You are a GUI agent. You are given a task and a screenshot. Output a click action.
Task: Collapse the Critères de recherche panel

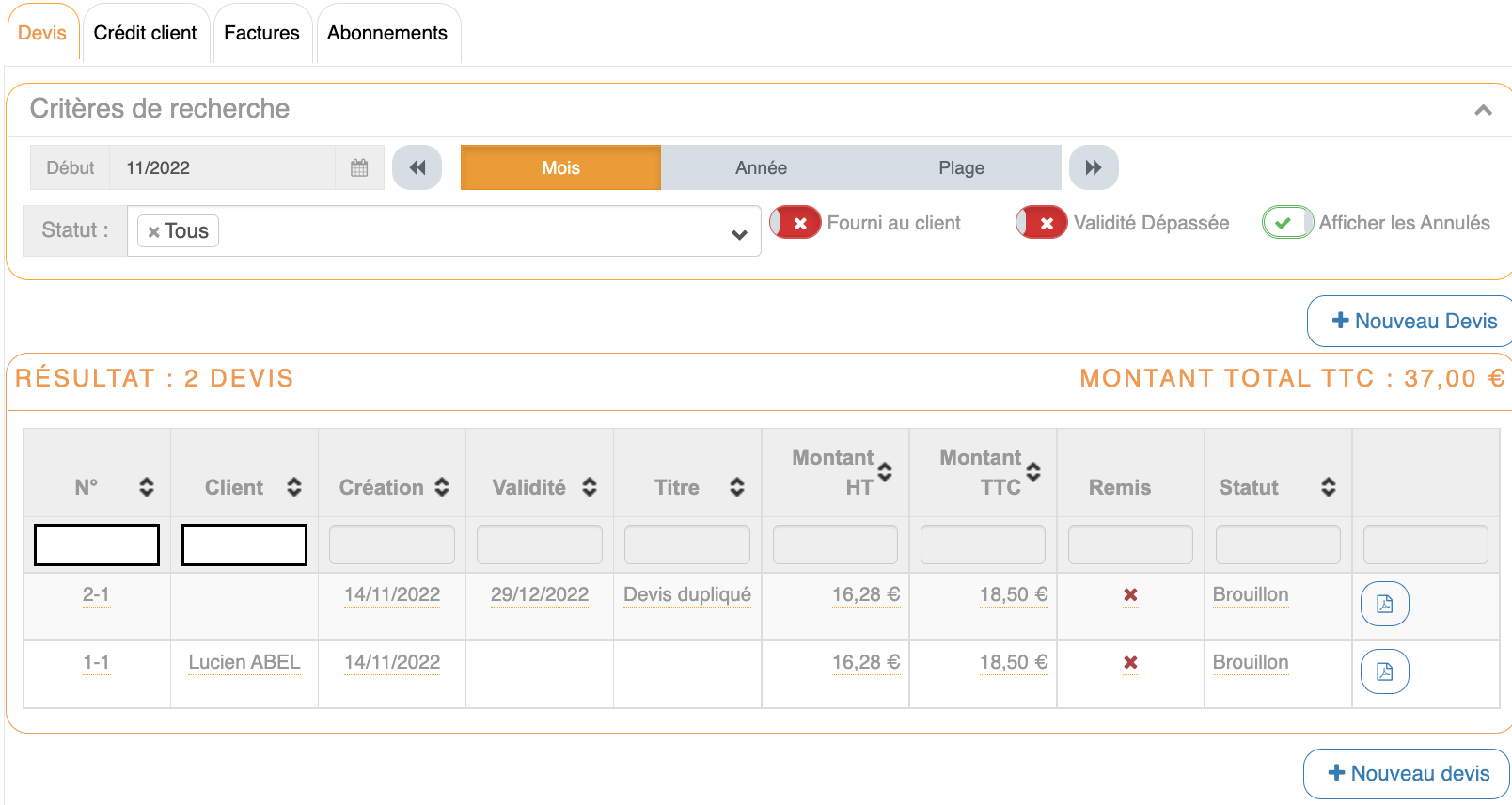tap(1483, 110)
